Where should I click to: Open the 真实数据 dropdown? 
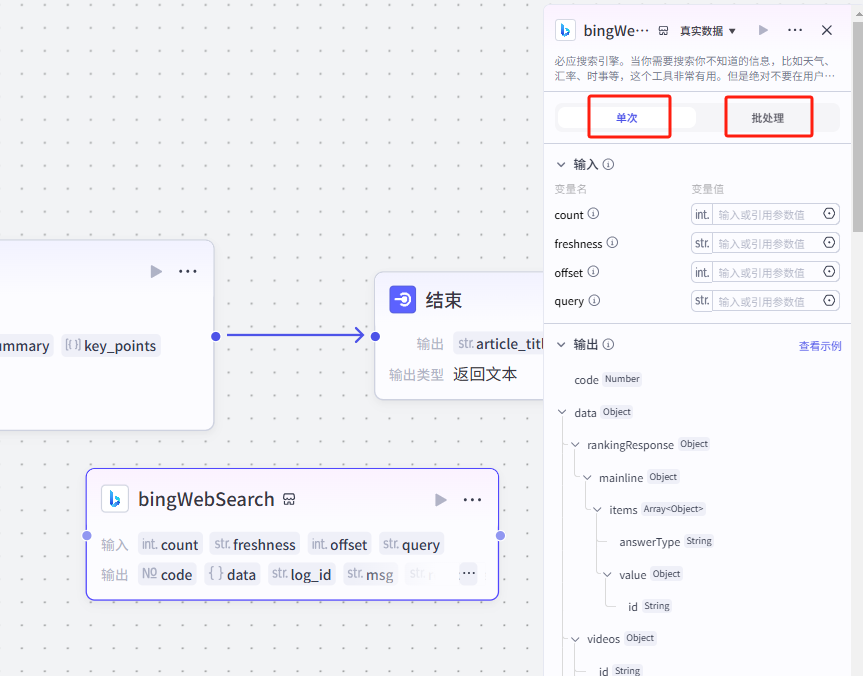[x=707, y=31]
